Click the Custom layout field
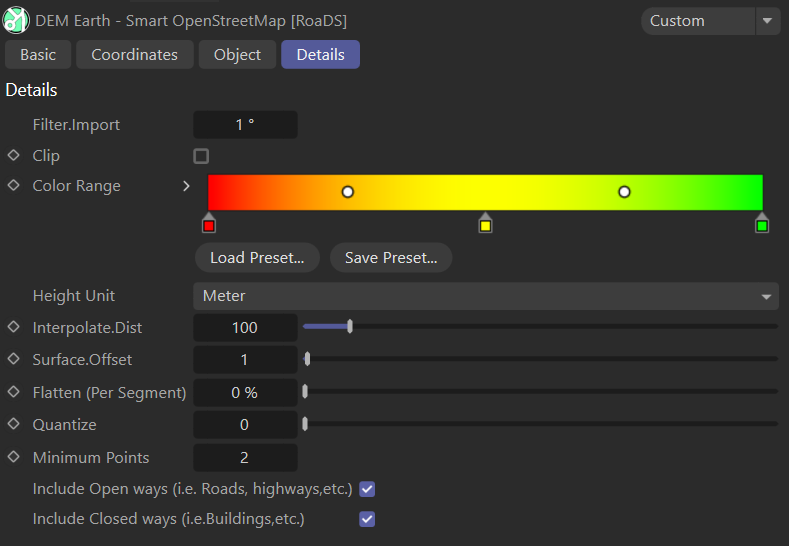Viewport: 789px width, 546px height. pos(698,21)
